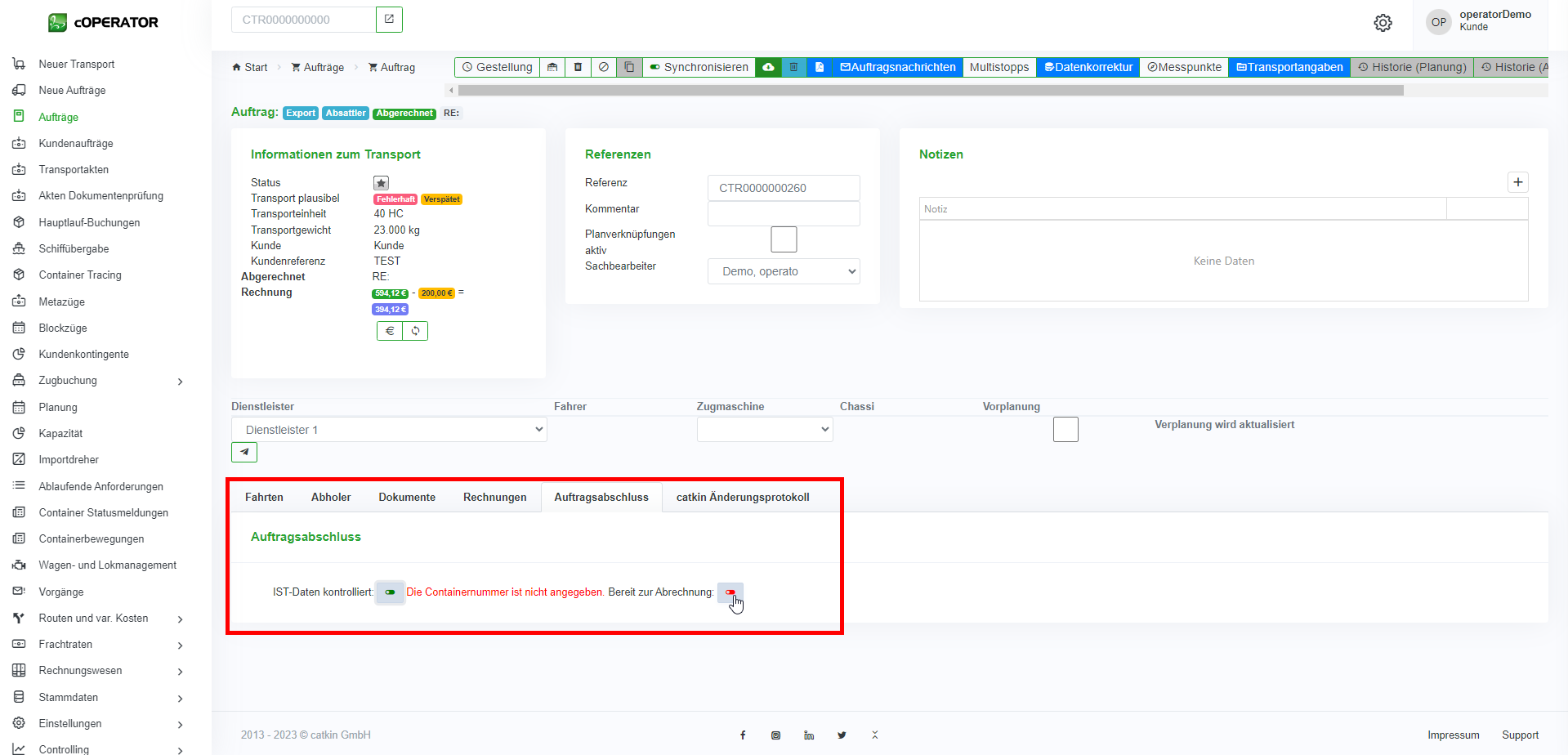1568x755 pixels.
Task: Click the cancel circle-slash toolbar icon
Action: tap(603, 67)
